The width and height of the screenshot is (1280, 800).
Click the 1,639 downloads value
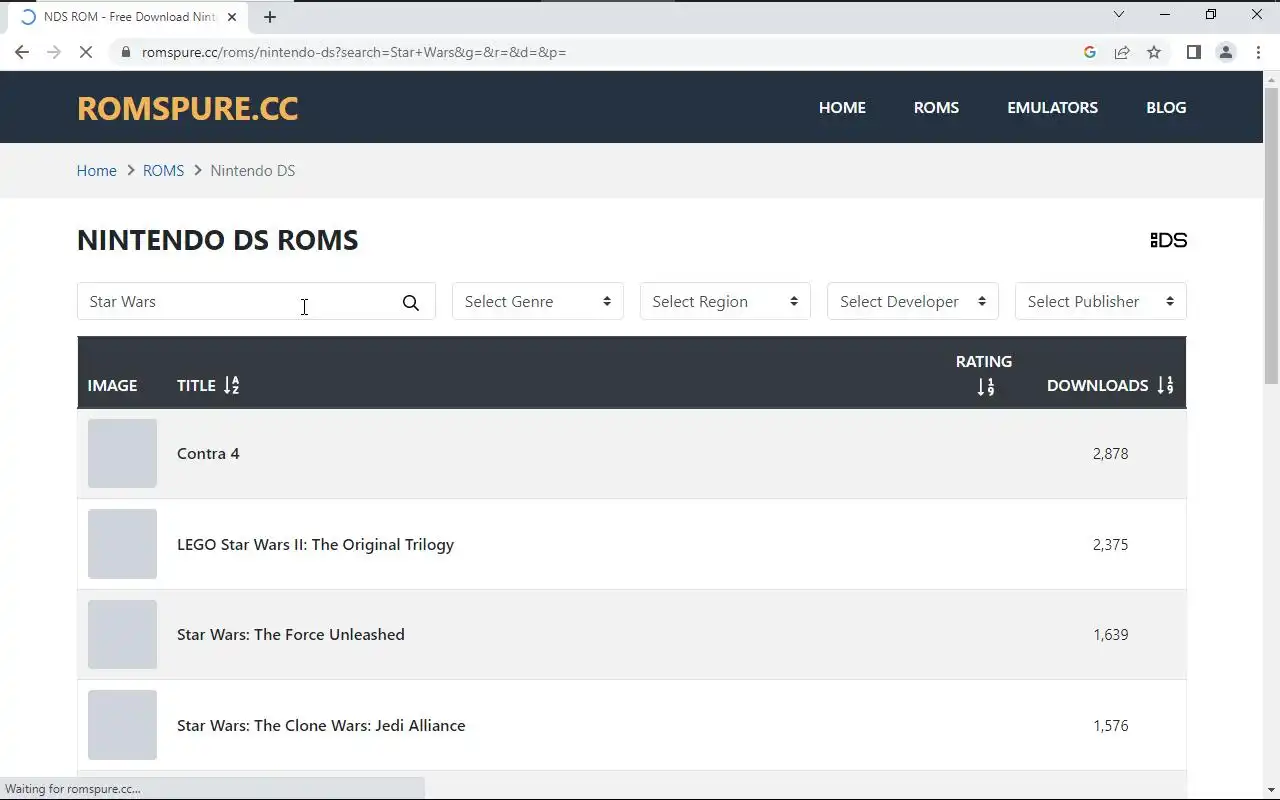click(1110, 634)
